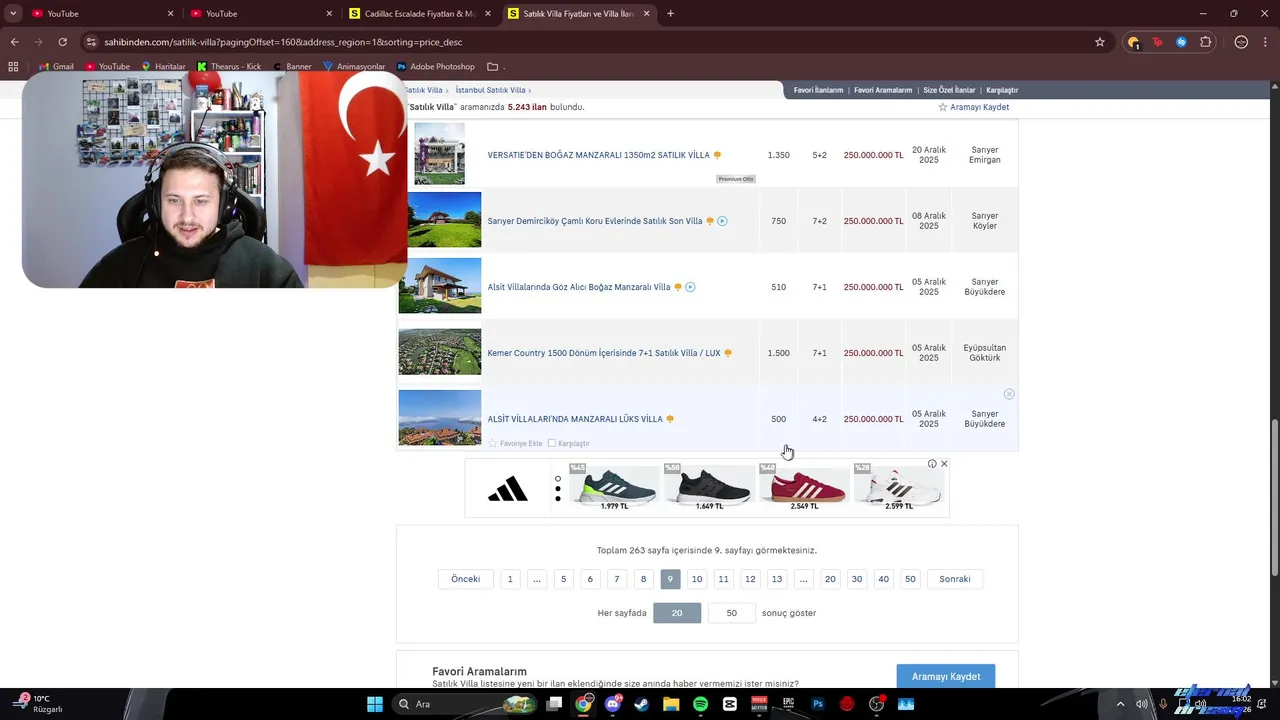Click the Aramayı Kaydet star link
The height and width of the screenshot is (720, 1280).
click(x=974, y=107)
